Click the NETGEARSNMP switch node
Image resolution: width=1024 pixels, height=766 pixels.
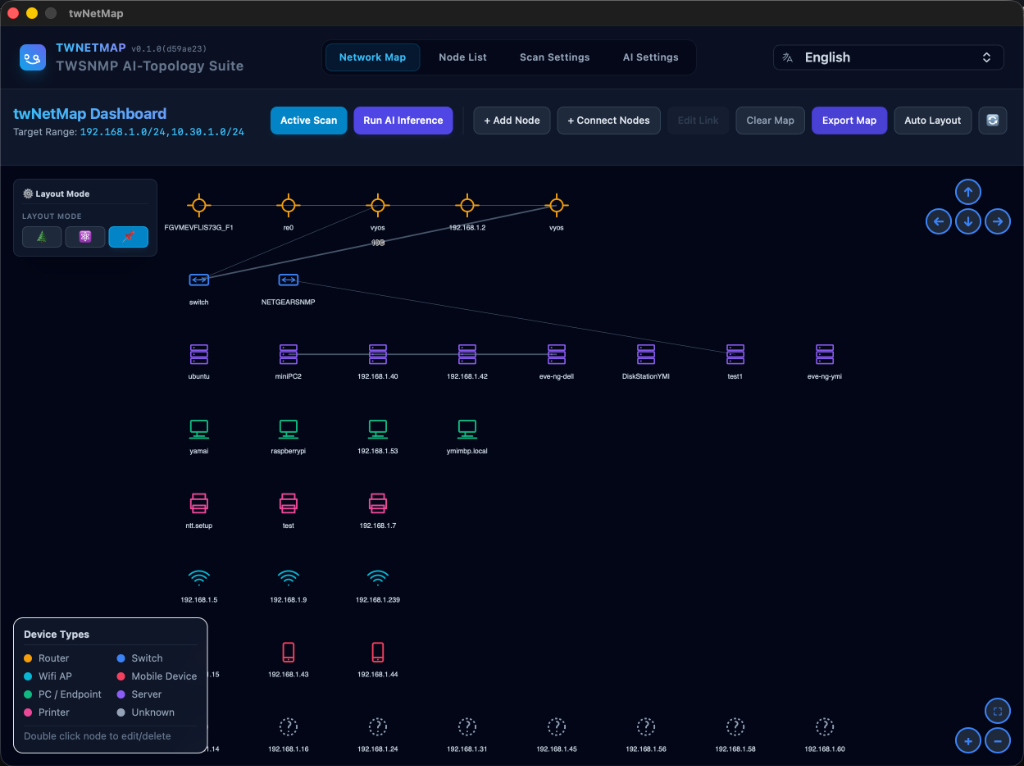click(288, 280)
